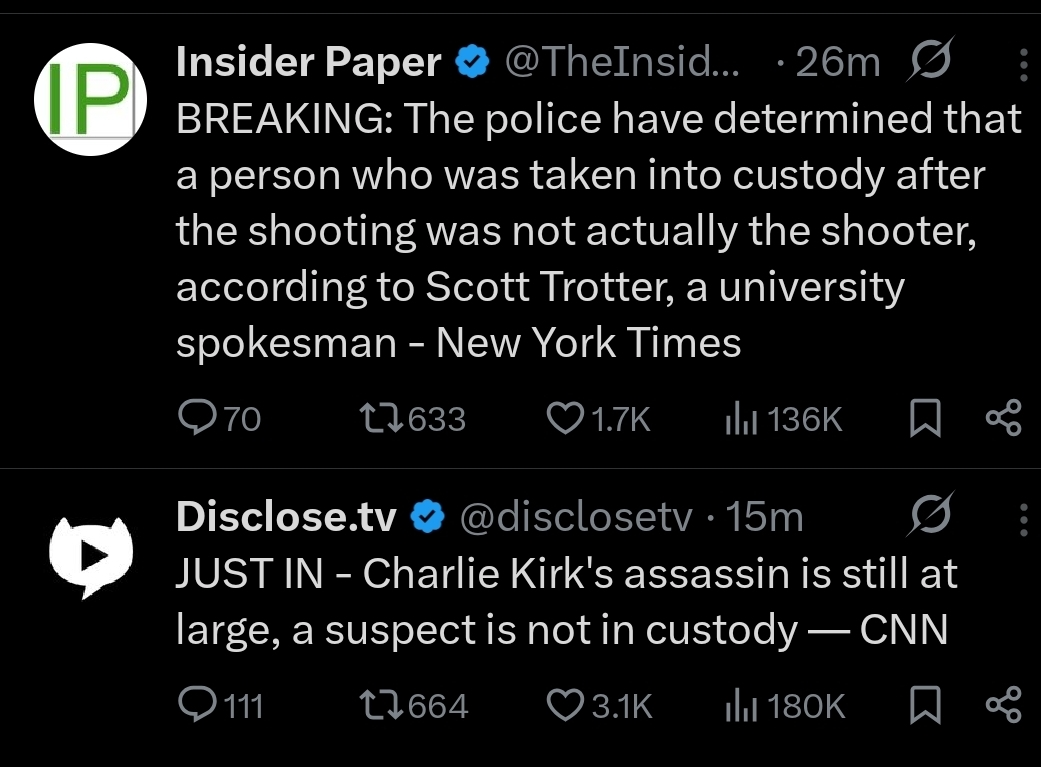
Task: View analytics for the Insider Paper post
Action: pyautogui.click(x=738, y=418)
